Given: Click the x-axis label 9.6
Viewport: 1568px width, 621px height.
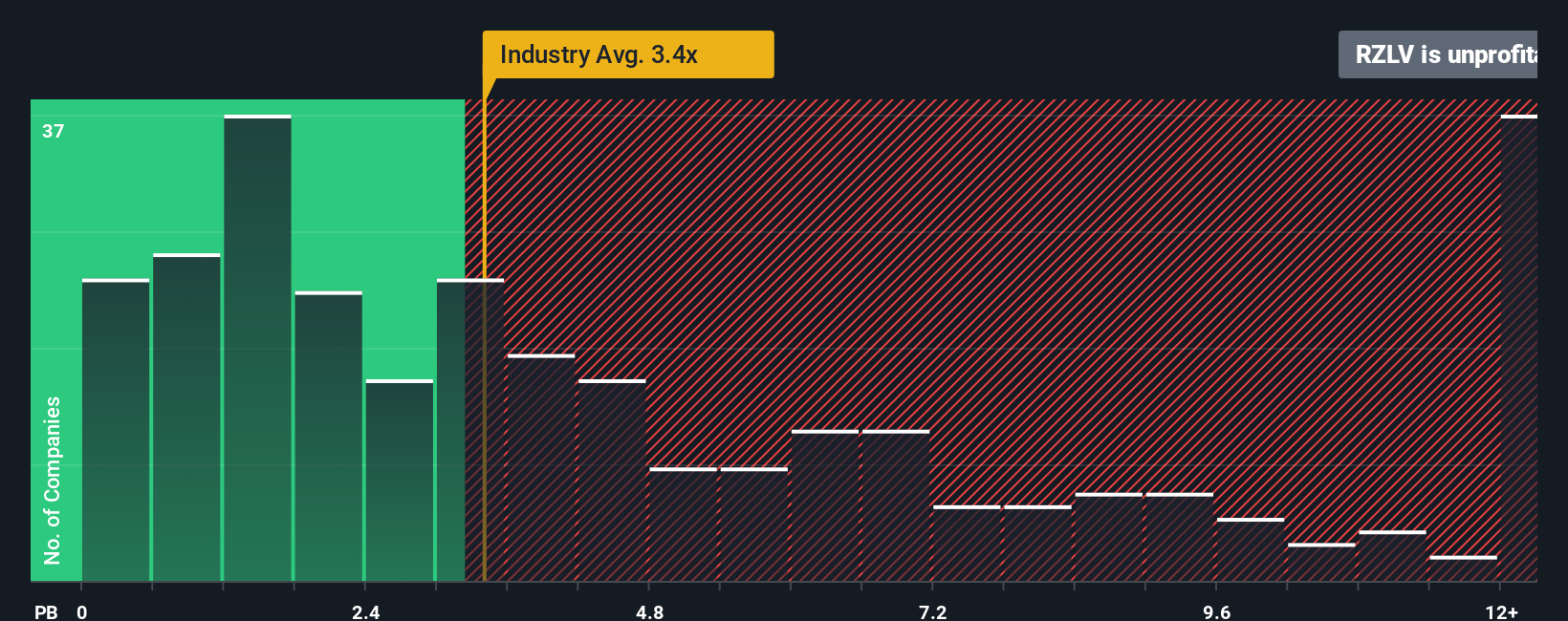Looking at the screenshot, I should point(1216,611).
